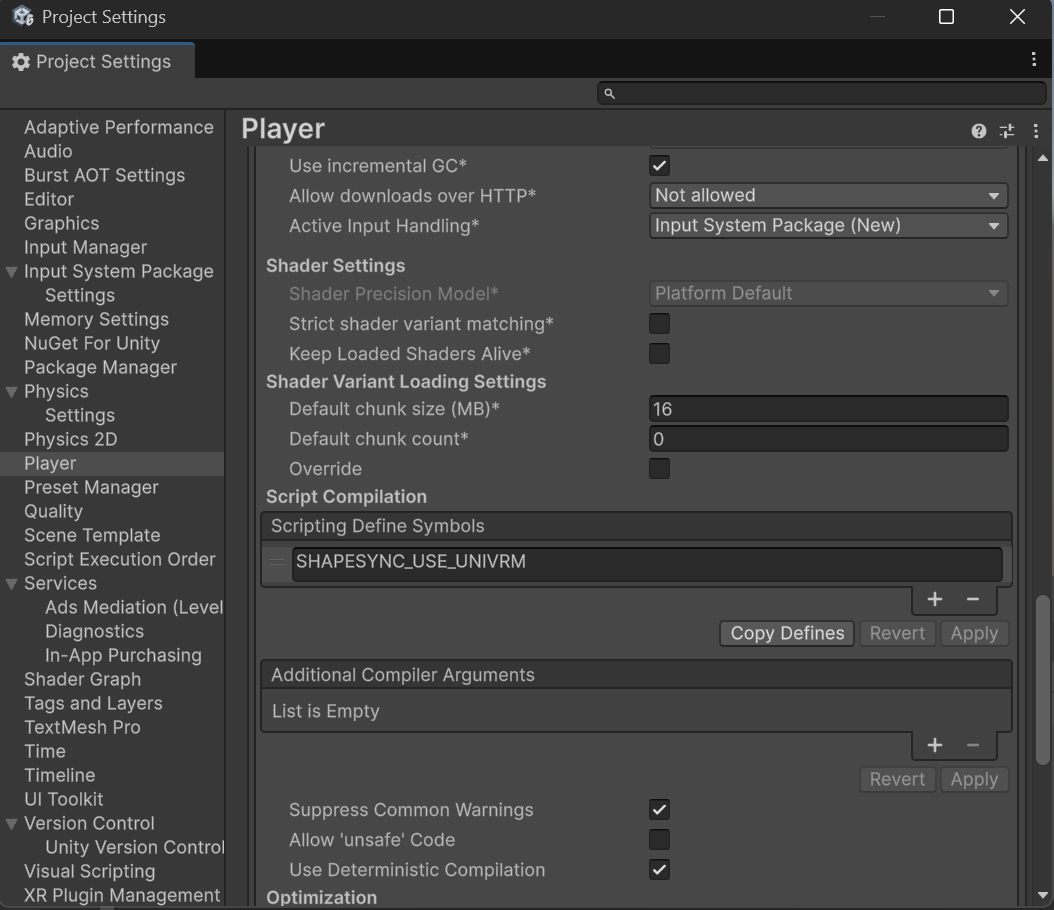This screenshot has width=1054, height=910.
Task: Open NuGet For Unity settings
Action: pyautogui.click(x=92, y=343)
